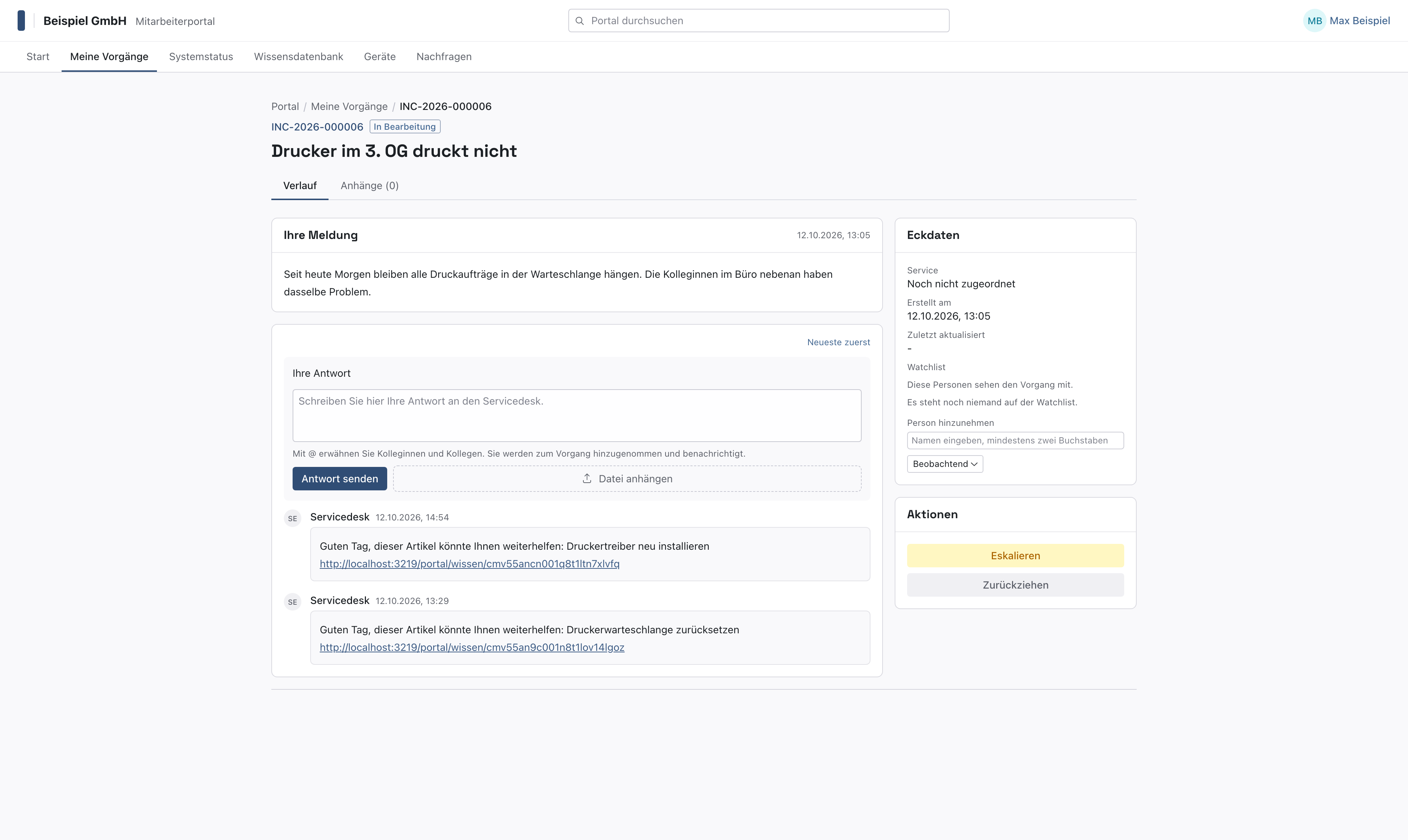
Task: Click the Meine Vorgänge breadcrumb link
Action: (349, 106)
